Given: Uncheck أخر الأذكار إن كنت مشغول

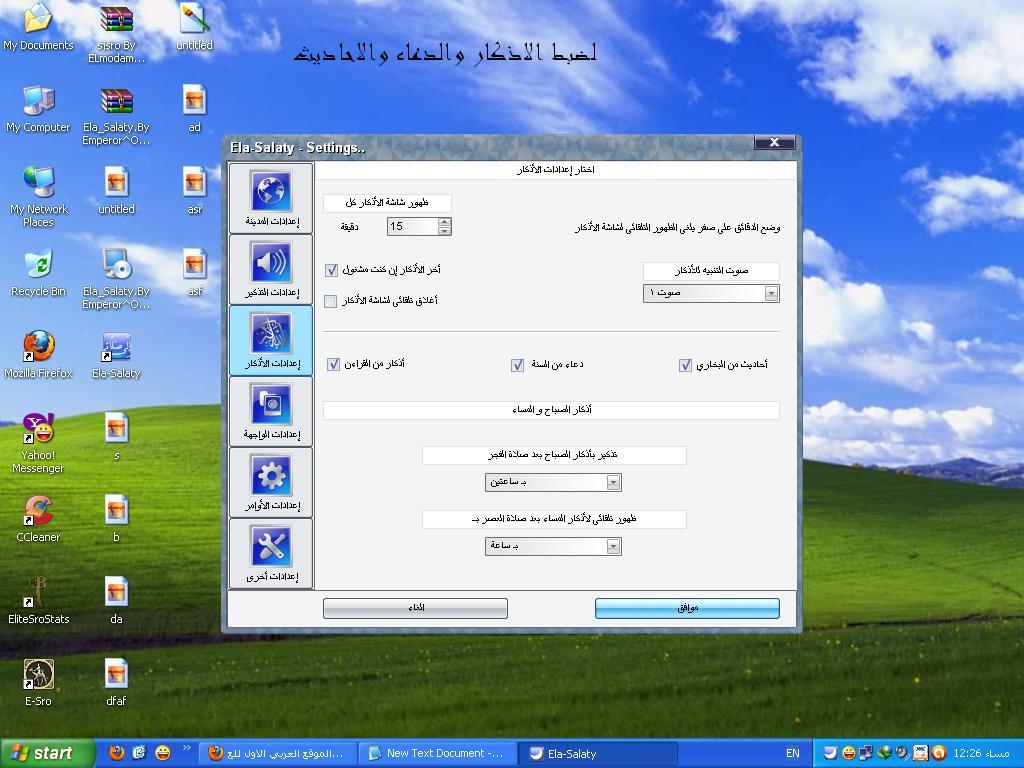Looking at the screenshot, I should pyautogui.click(x=331, y=270).
